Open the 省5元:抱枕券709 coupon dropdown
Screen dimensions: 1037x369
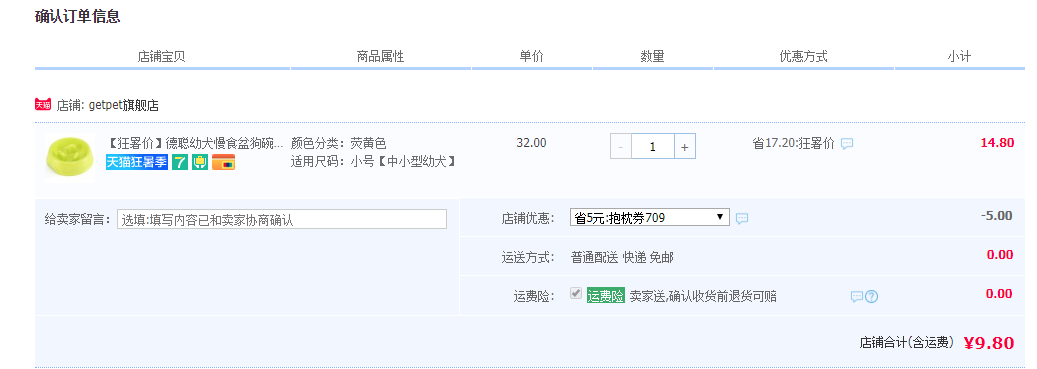point(649,218)
